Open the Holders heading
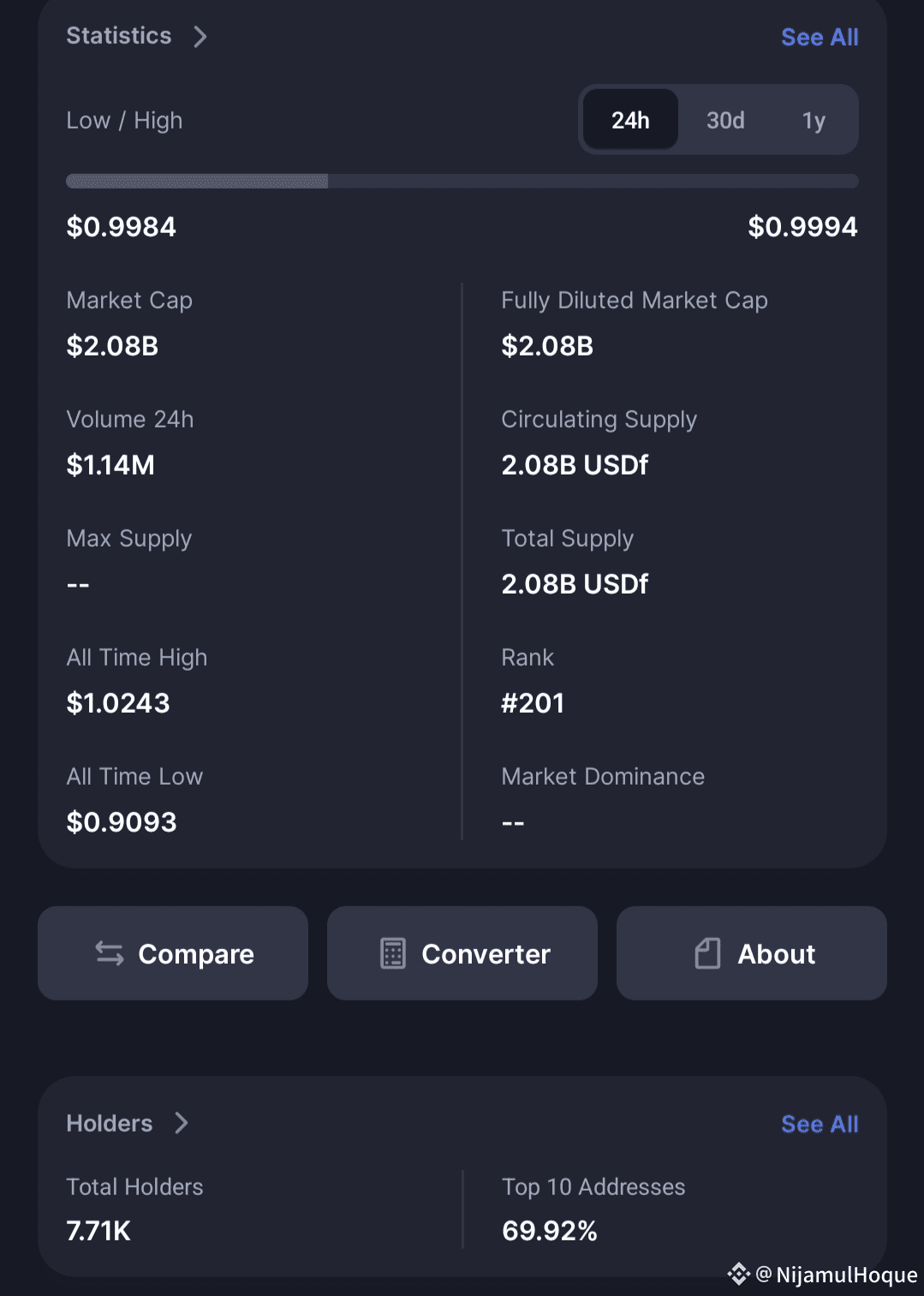Screen dimensions: 924x1296 pyautogui.click(x=110, y=1123)
